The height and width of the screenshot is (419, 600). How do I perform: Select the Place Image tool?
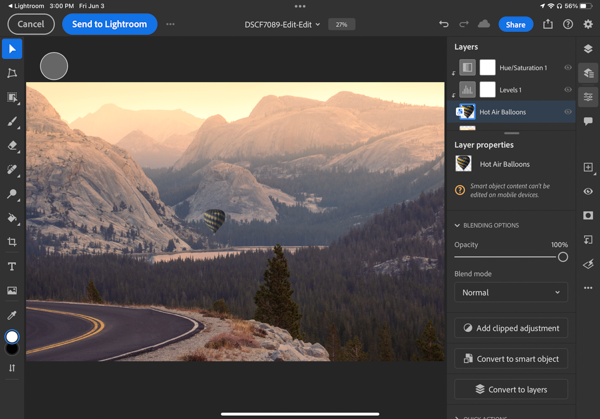point(12,290)
